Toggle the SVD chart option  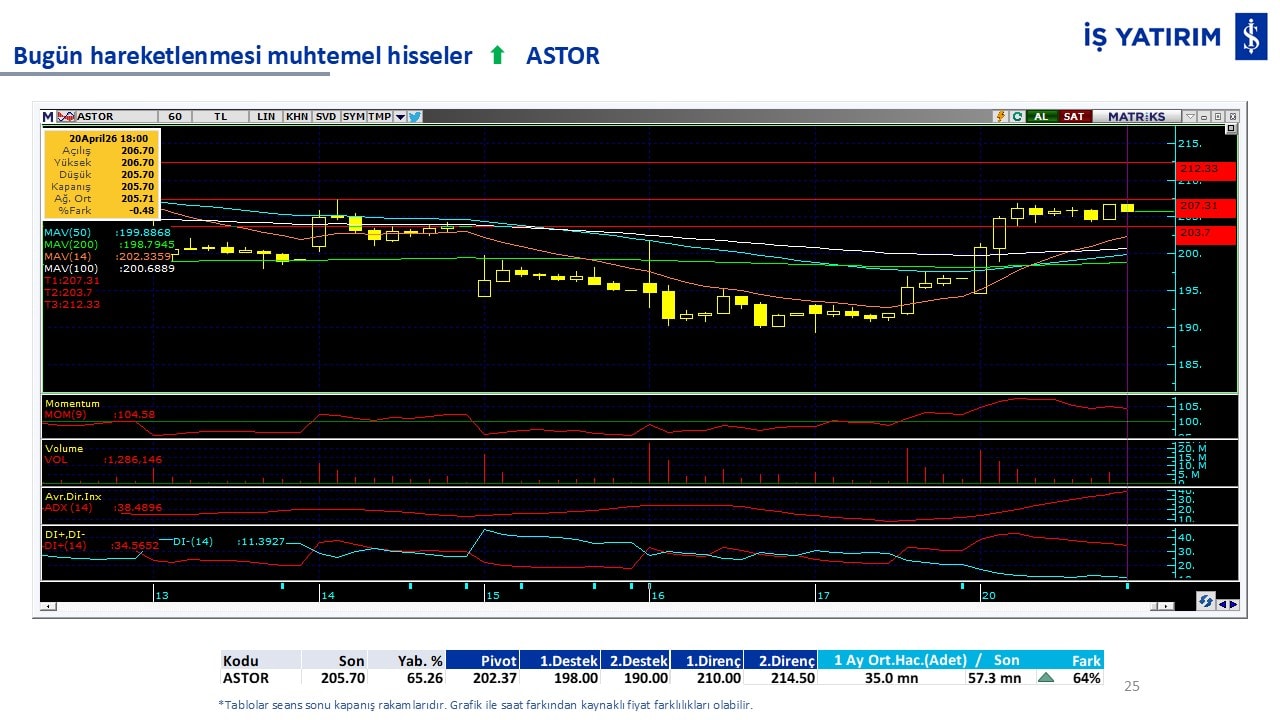[x=326, y=117]
